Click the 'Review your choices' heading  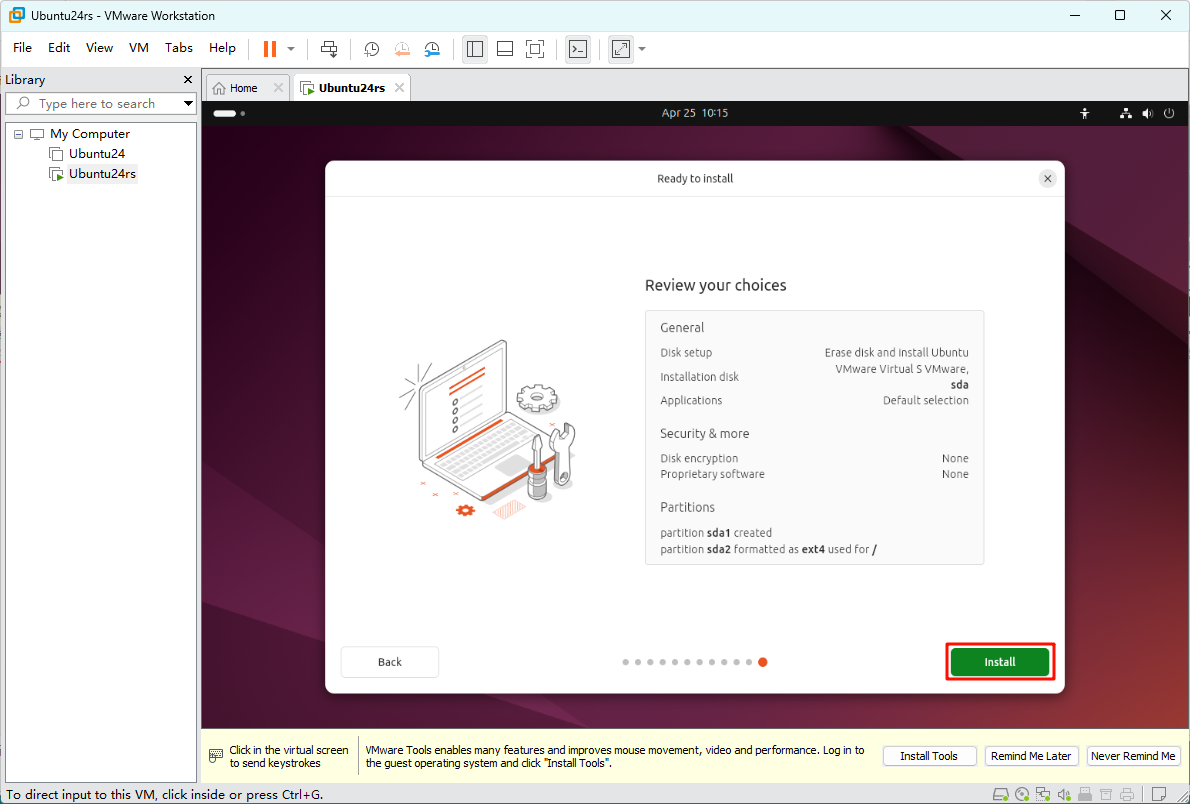pos(716,285)
